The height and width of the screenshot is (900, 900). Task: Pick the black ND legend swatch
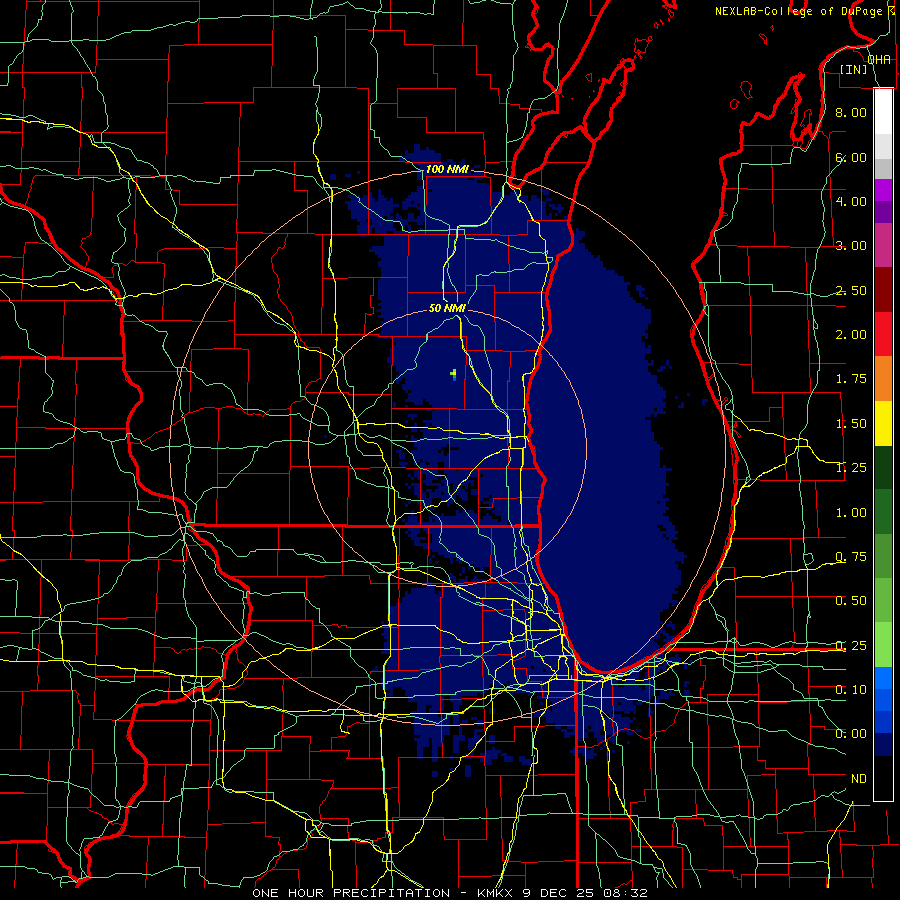pos(883,778)
